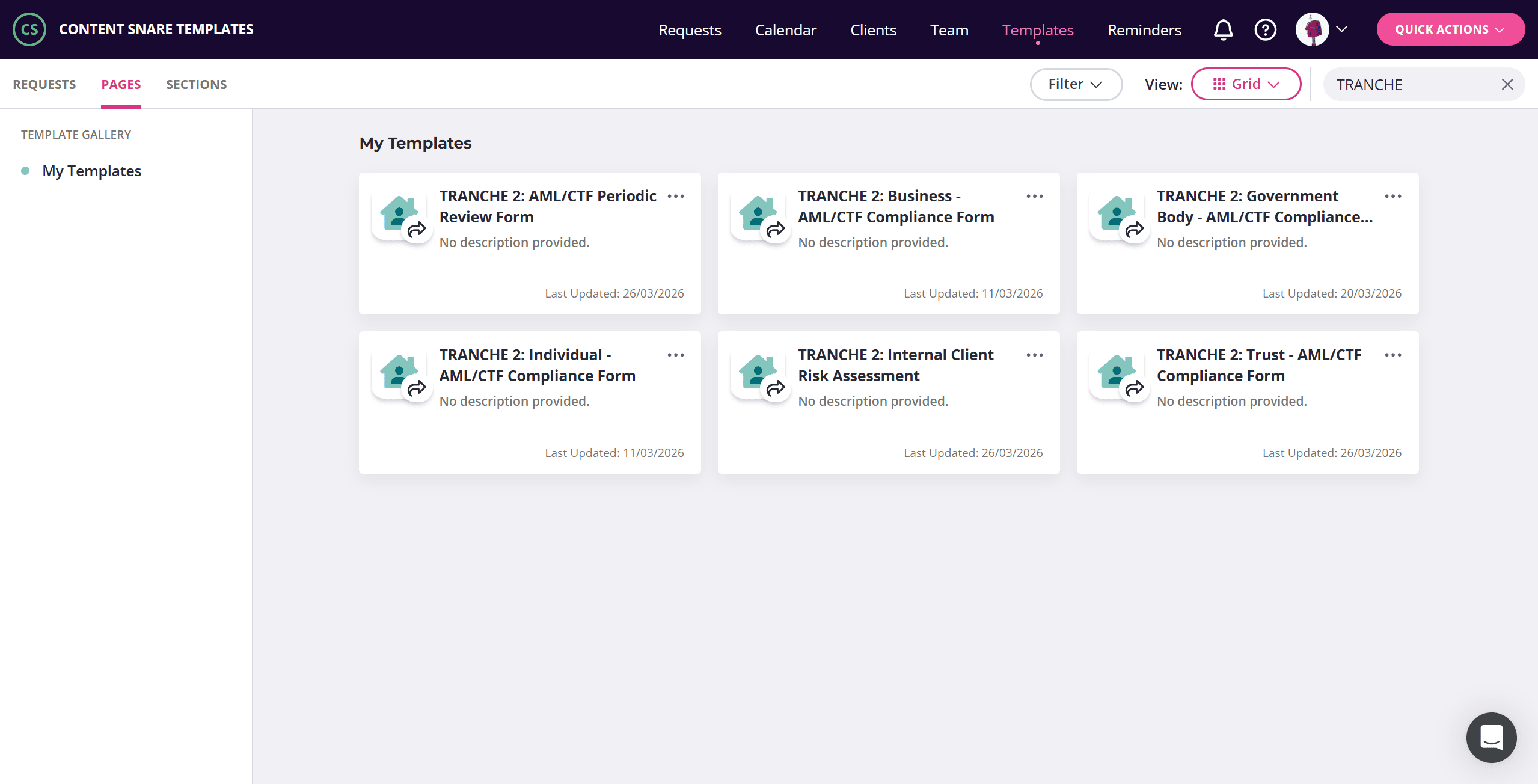Select My Templates in the gallery sidebar
Viewport: 1538px width, 784px height.
coord(91,171)
